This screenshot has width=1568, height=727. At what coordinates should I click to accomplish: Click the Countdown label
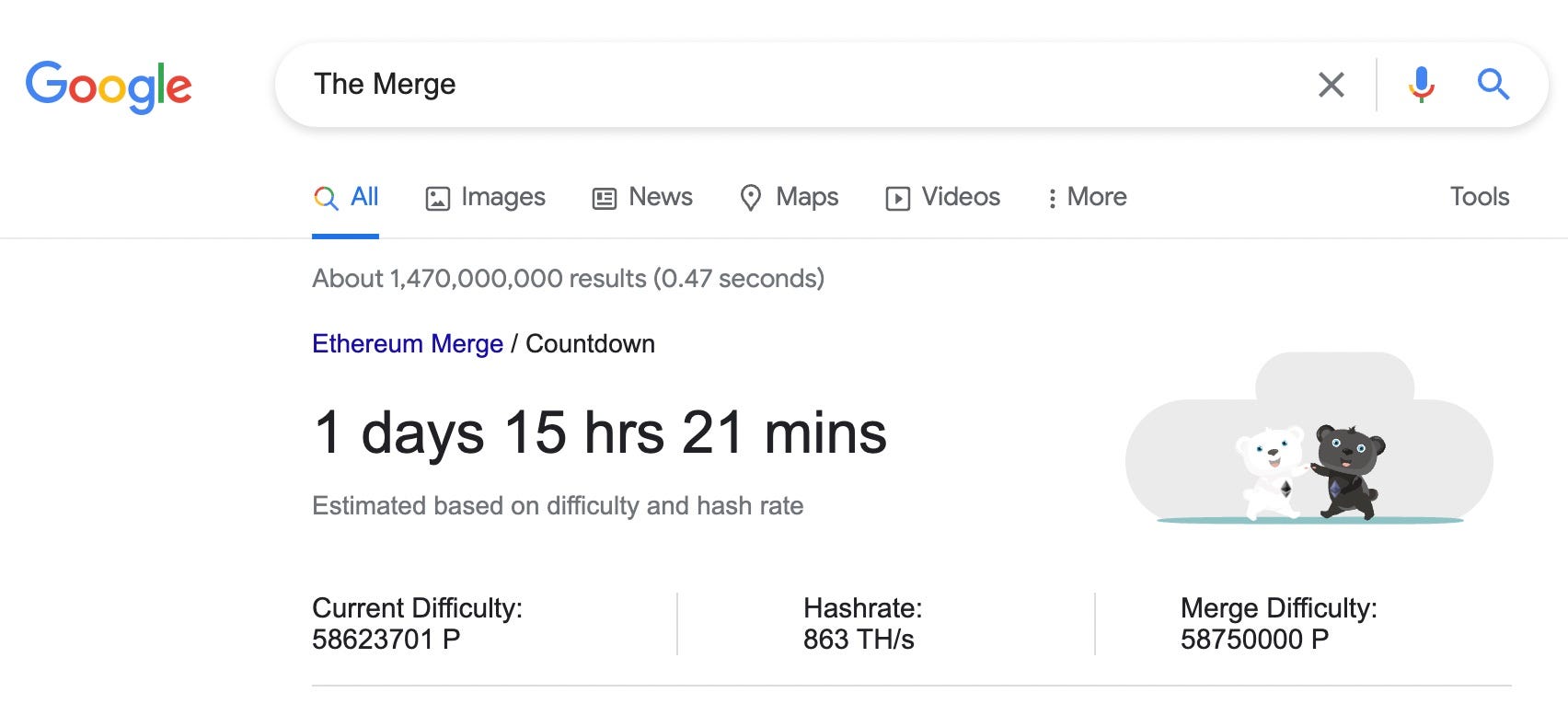[589, 343]
